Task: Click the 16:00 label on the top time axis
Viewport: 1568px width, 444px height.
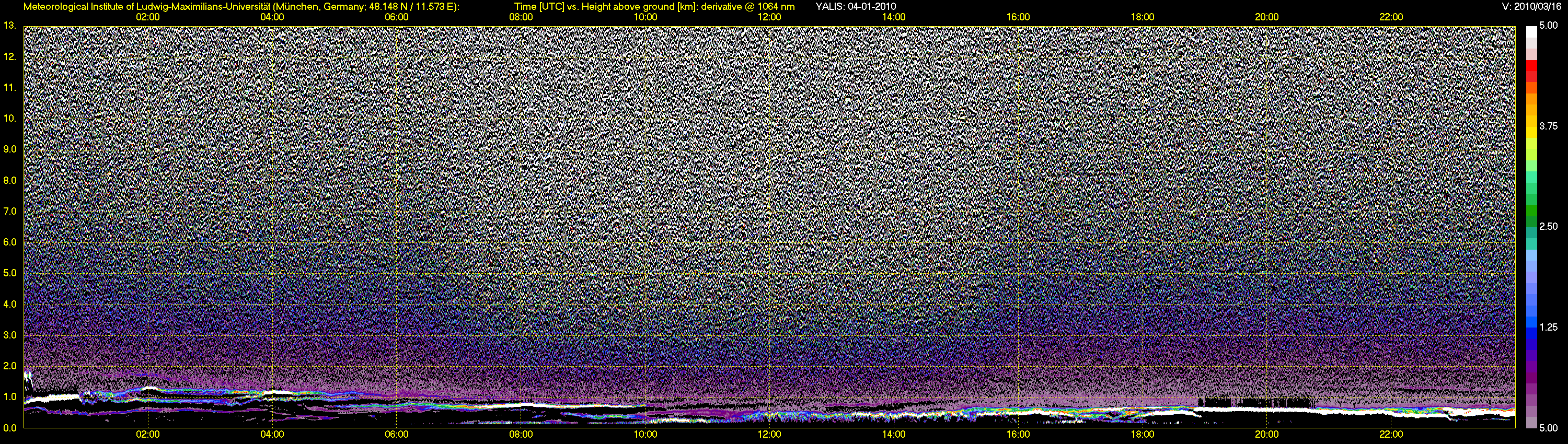Action: (x=1018, y=17)
